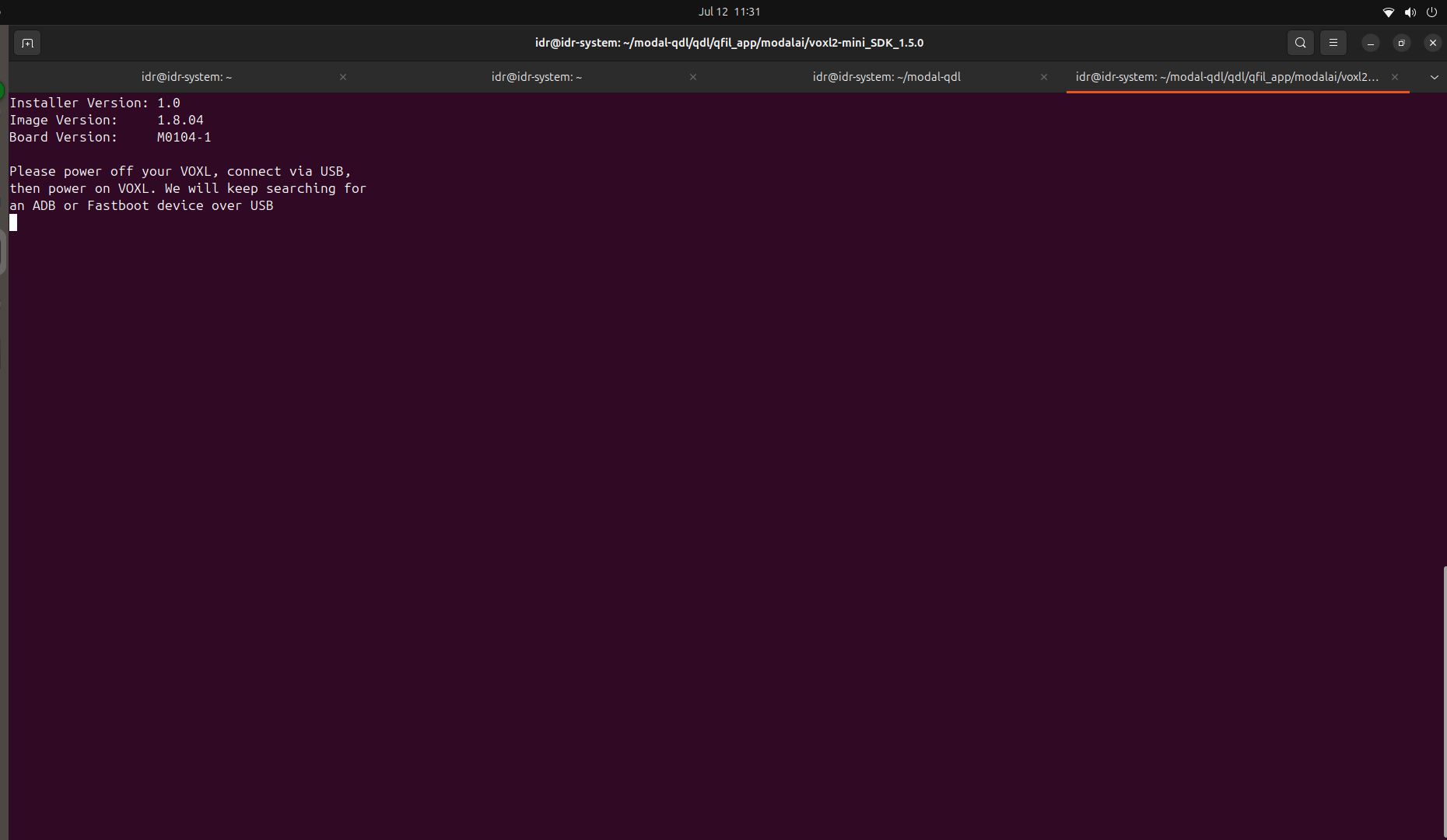The width and height of the screenshot is (1447, 840).
Task: Close the first idr@idr-system: ~ tab
Action: (x=343, y=77)
